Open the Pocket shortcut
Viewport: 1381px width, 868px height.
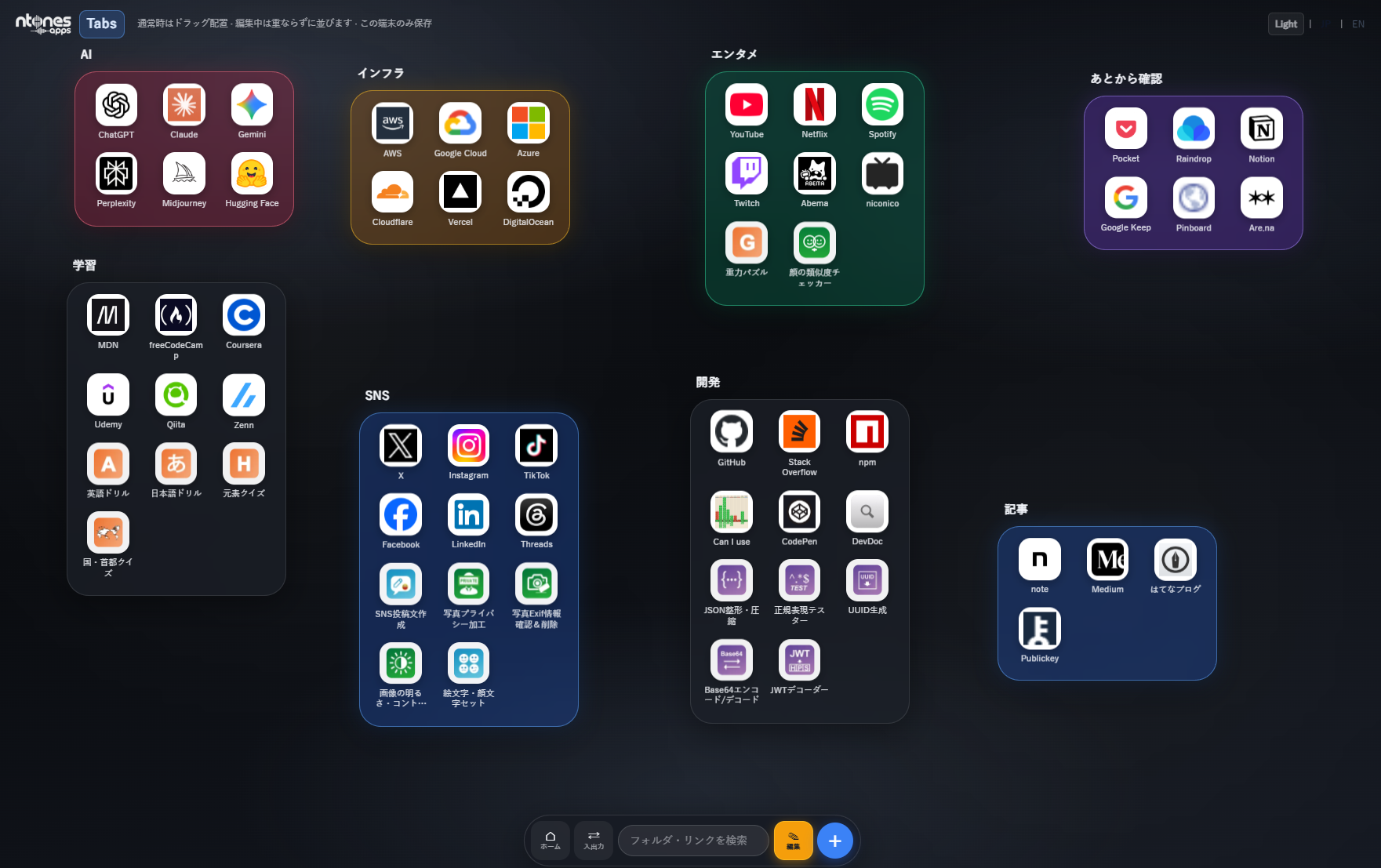click(x=1126, y=129)
